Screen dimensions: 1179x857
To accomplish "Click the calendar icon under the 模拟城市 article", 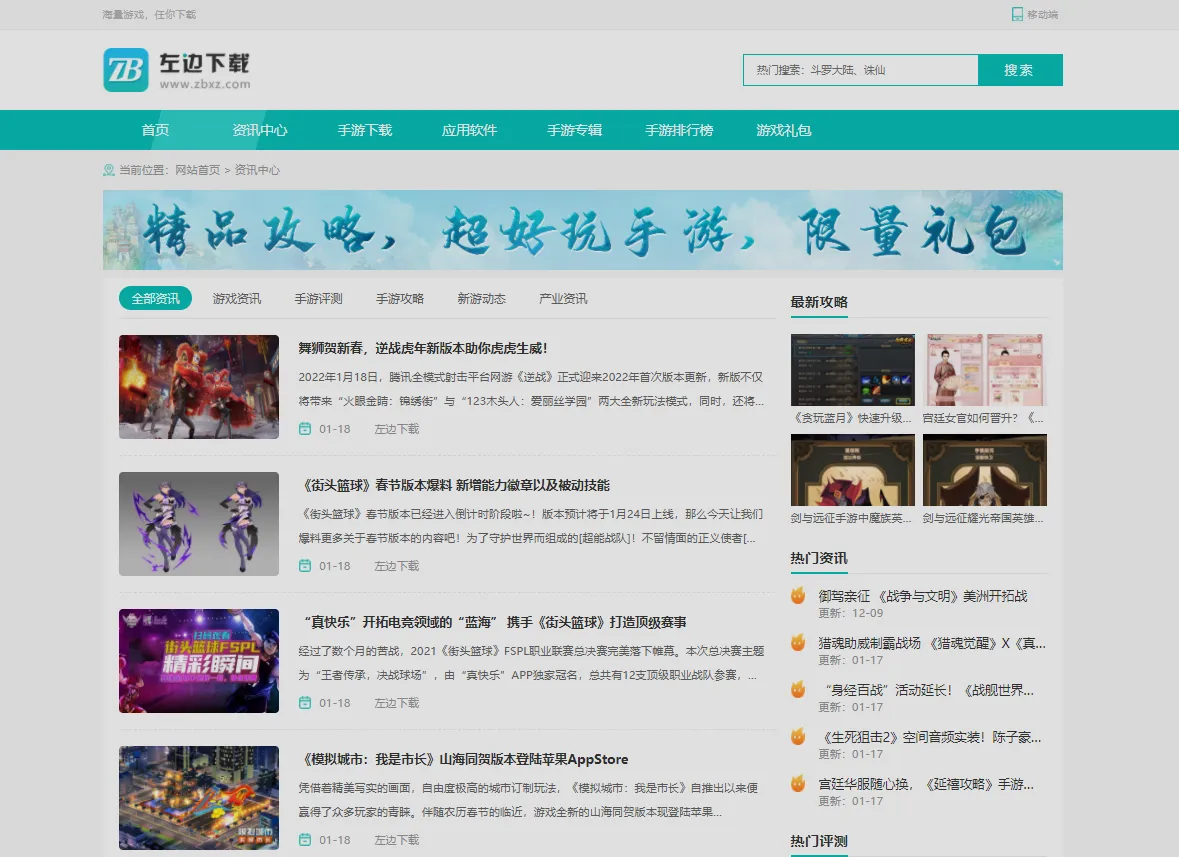I will [x=306, y=840].
